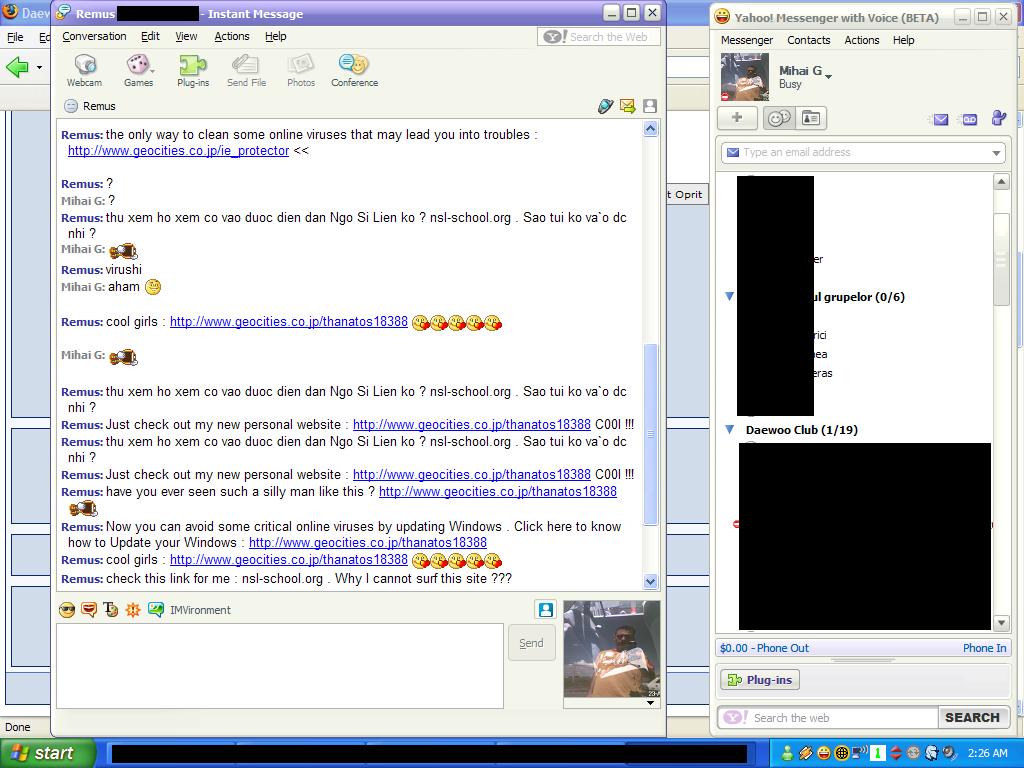This screenshot has height=768, width=1024.
Task: Click the contact profile icon beside Remus's name
Action: click(x=650, y=106)
